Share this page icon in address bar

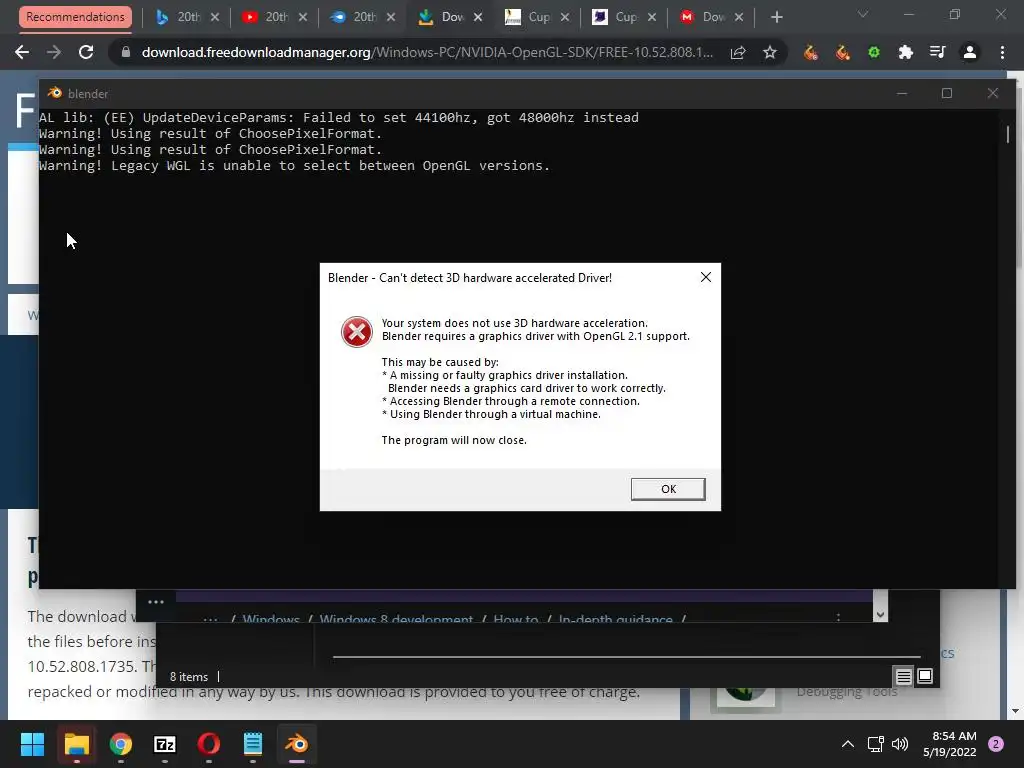pyautogui.click(x=738, y=52)
